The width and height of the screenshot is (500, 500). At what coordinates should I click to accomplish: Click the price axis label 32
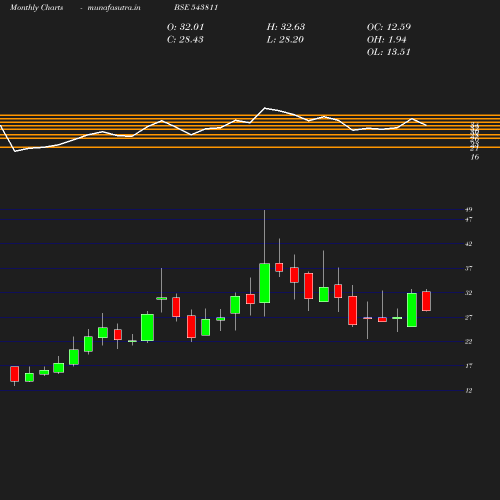point(469,293)
